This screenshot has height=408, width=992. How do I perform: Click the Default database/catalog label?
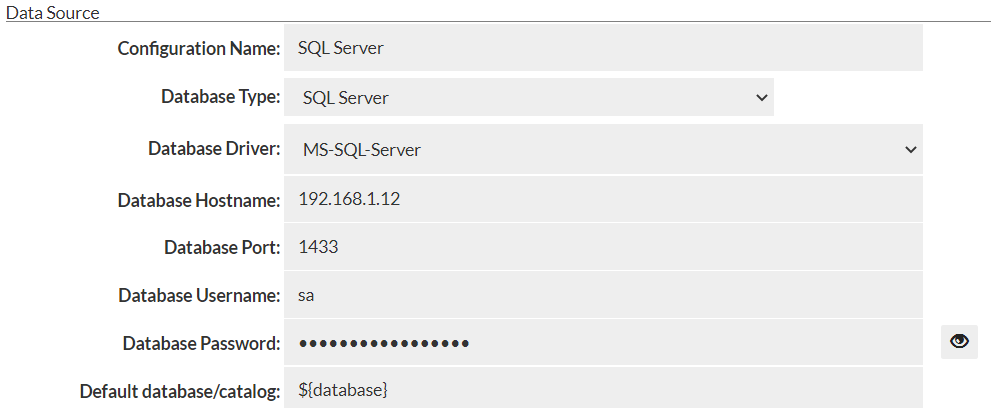180,391
